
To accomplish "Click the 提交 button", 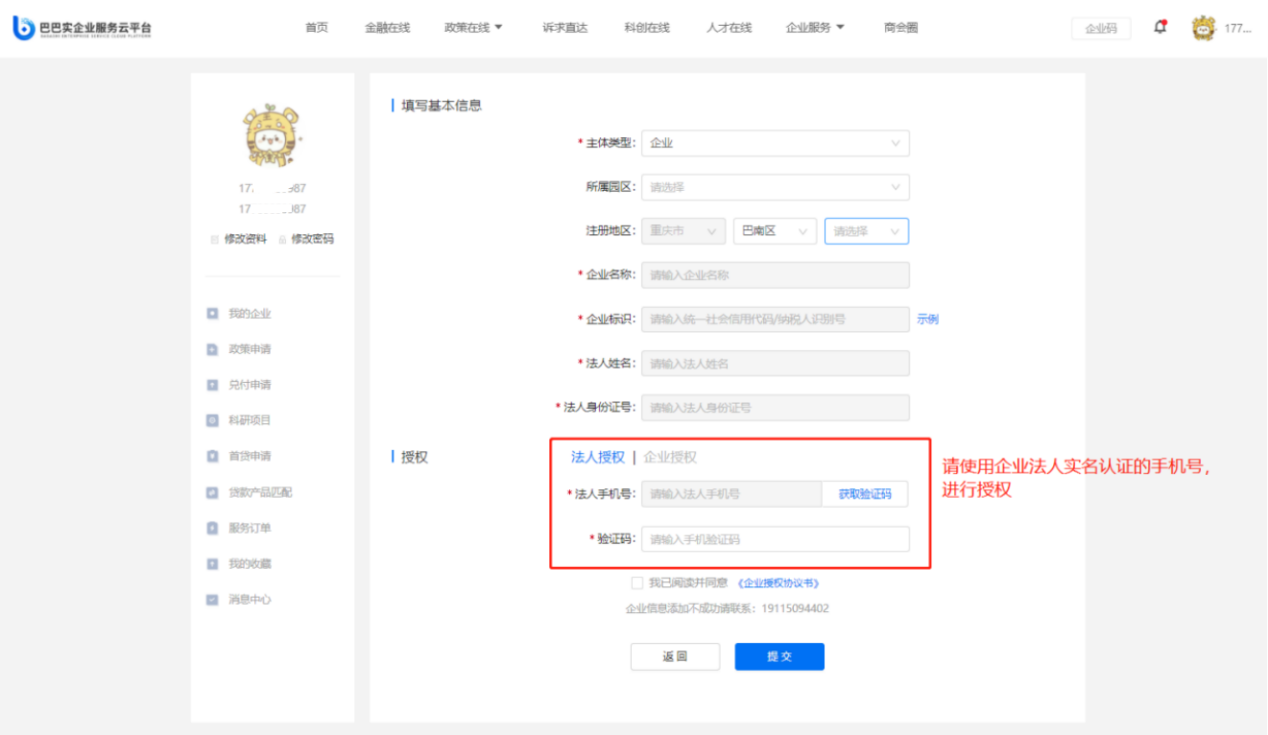I will pyautogui.click(x=779, y=657).
